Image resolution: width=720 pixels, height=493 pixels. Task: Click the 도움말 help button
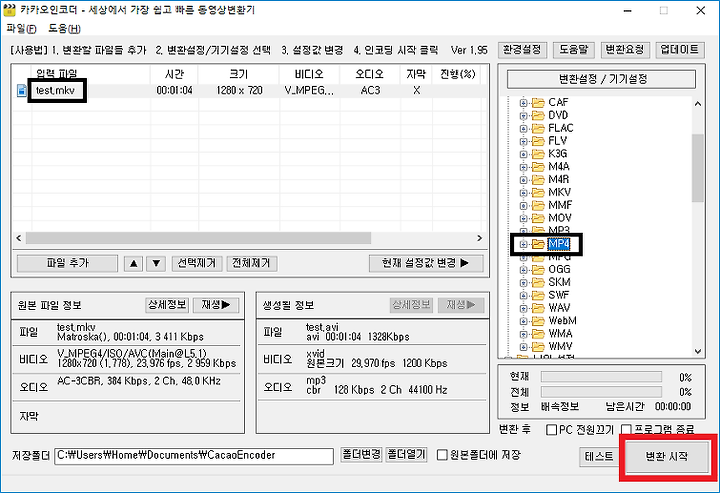[574, 50]
